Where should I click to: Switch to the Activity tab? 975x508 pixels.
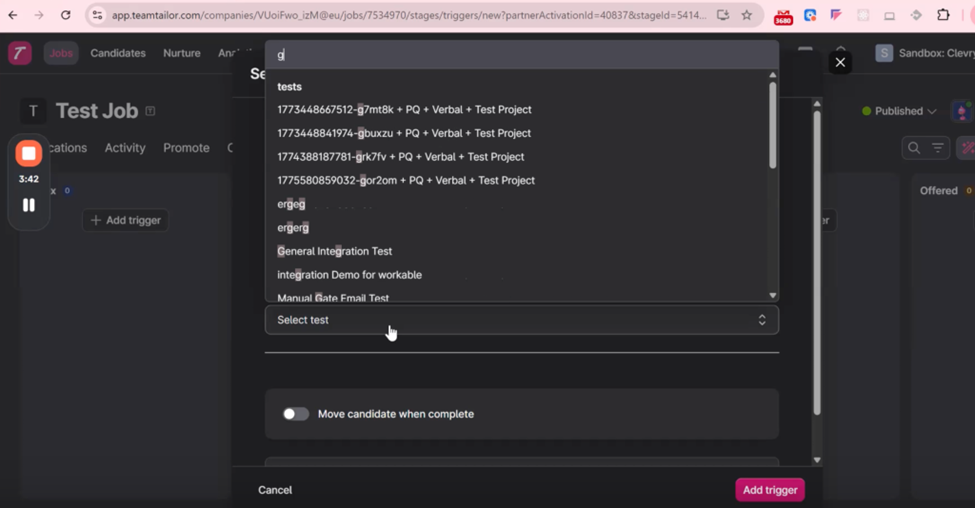click(125, 148)
